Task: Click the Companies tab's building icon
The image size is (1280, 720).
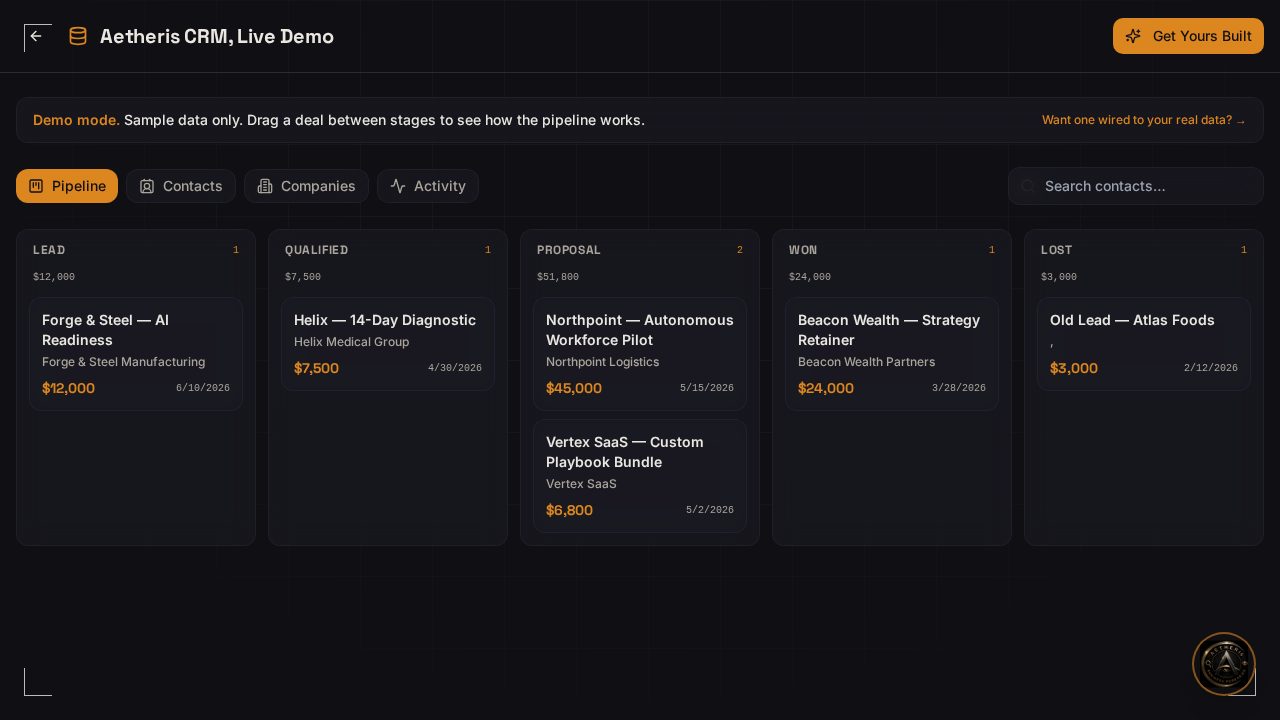Action: point(265,186)
